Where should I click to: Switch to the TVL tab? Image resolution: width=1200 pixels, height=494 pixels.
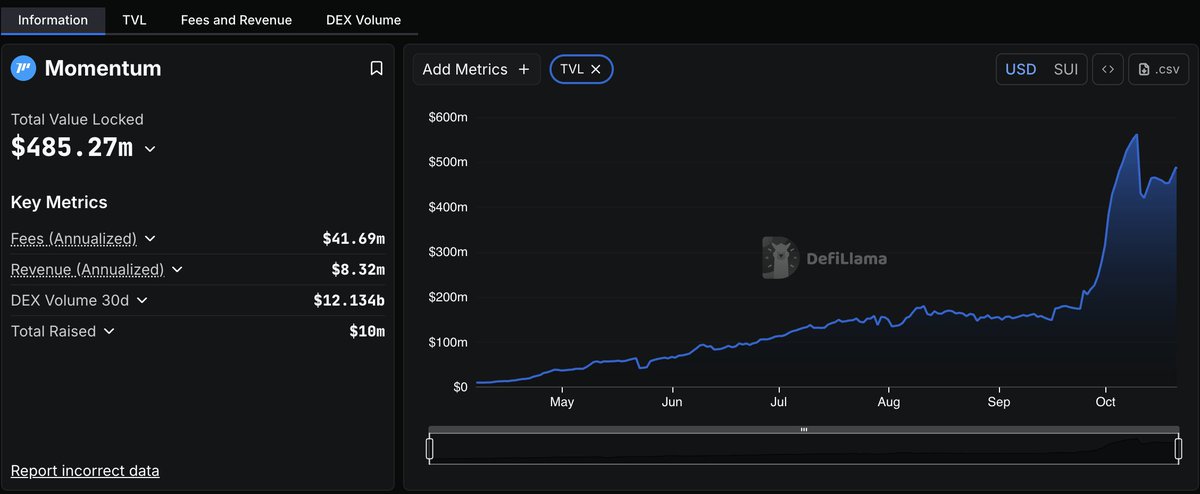point(134,19)
